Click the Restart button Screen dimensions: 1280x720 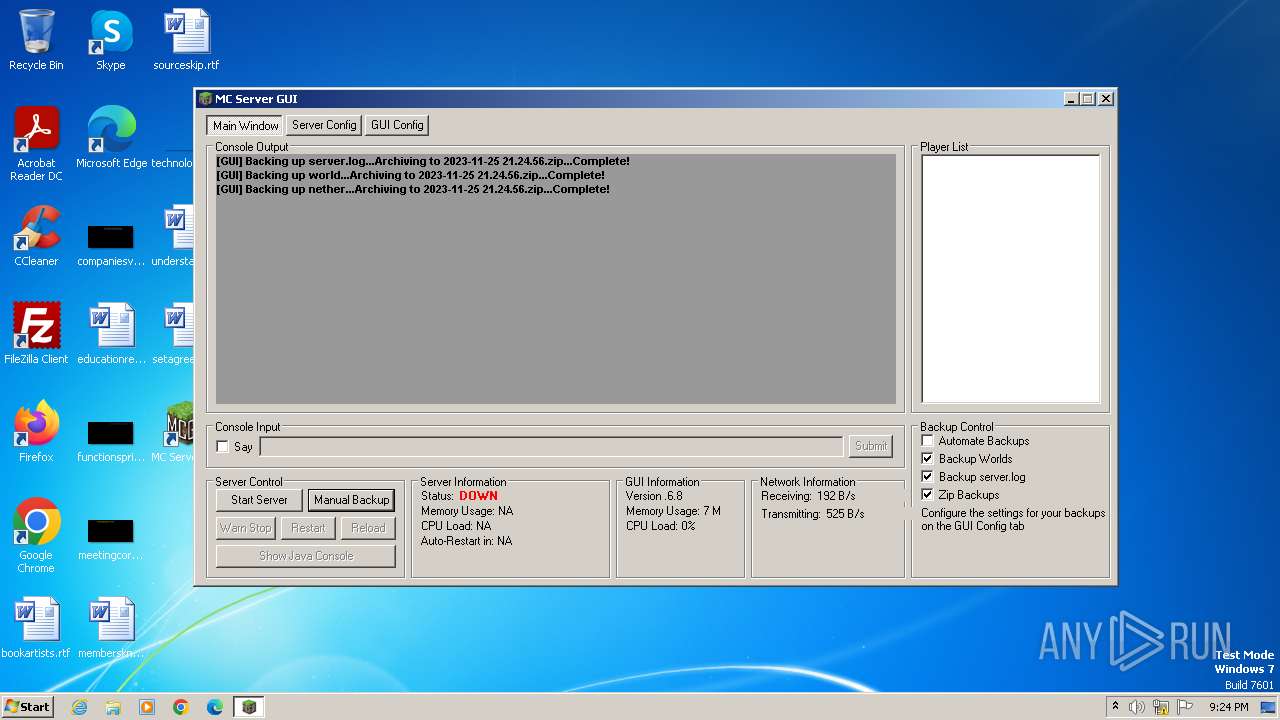pos(308,528)
